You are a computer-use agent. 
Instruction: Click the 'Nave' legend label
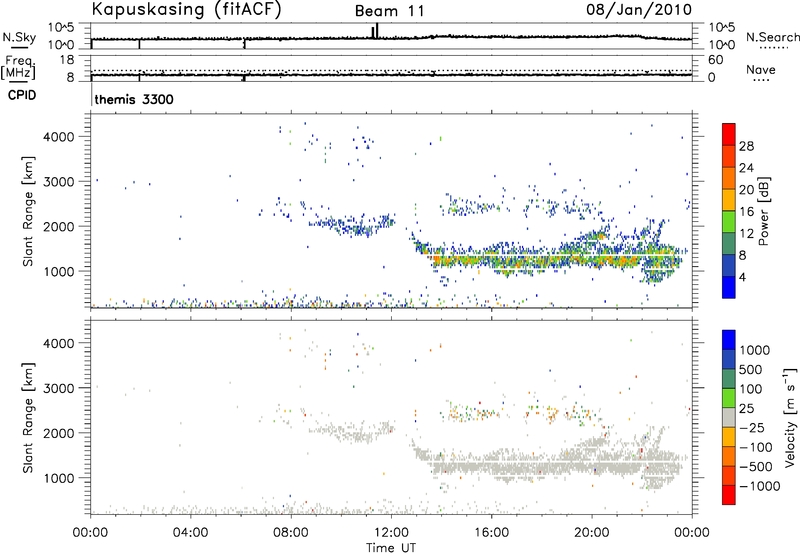(x=761, y=70)
